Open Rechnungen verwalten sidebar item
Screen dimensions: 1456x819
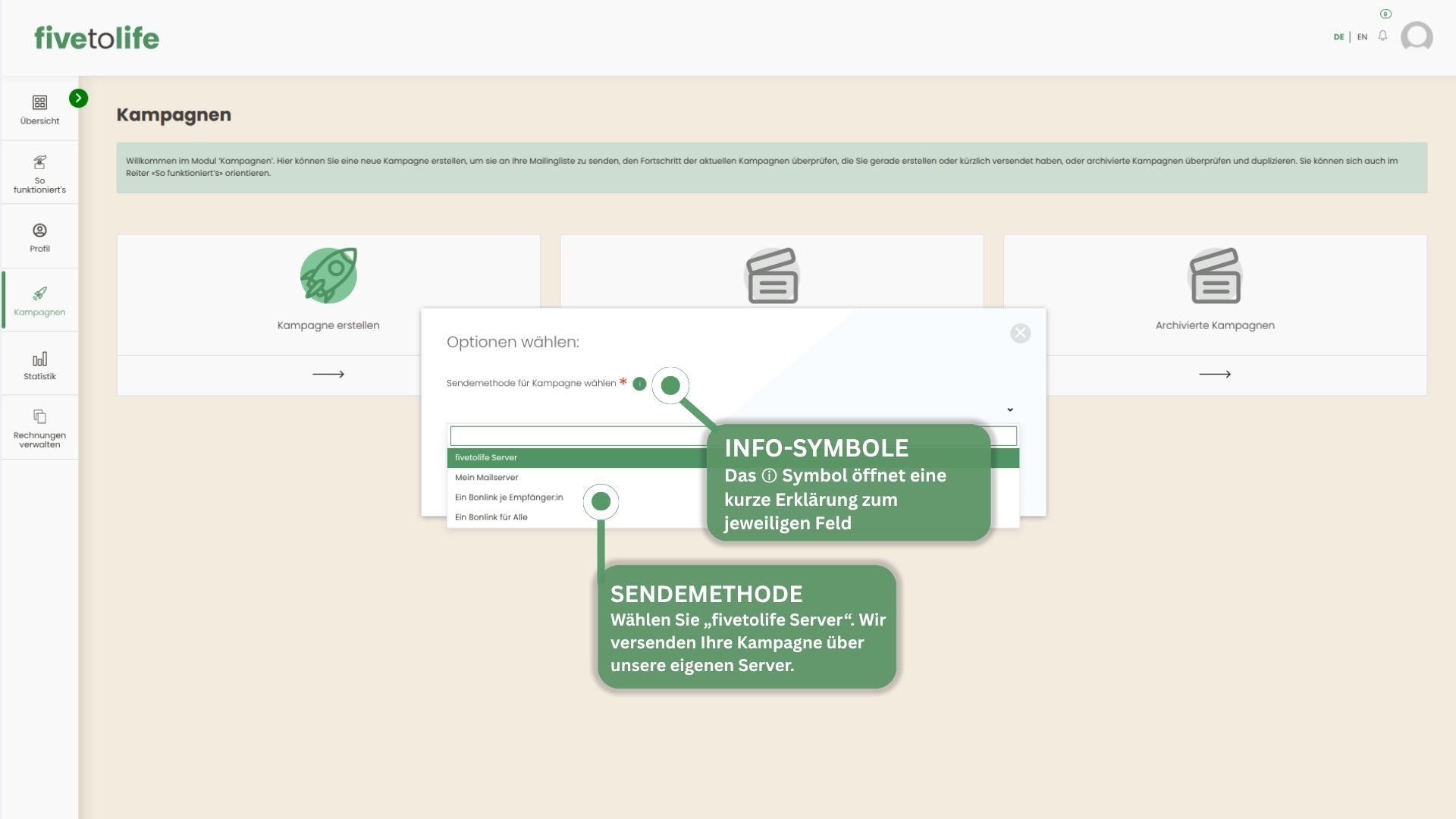click(39, 428)
